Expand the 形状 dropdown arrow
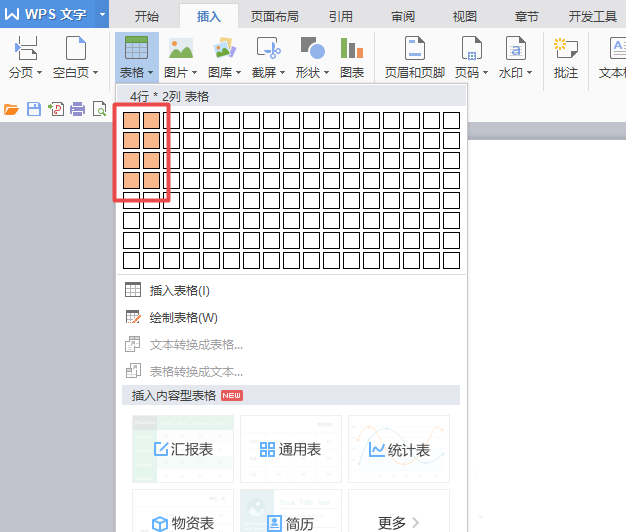Viewport: 626px width, 532px height. point(326,73)
